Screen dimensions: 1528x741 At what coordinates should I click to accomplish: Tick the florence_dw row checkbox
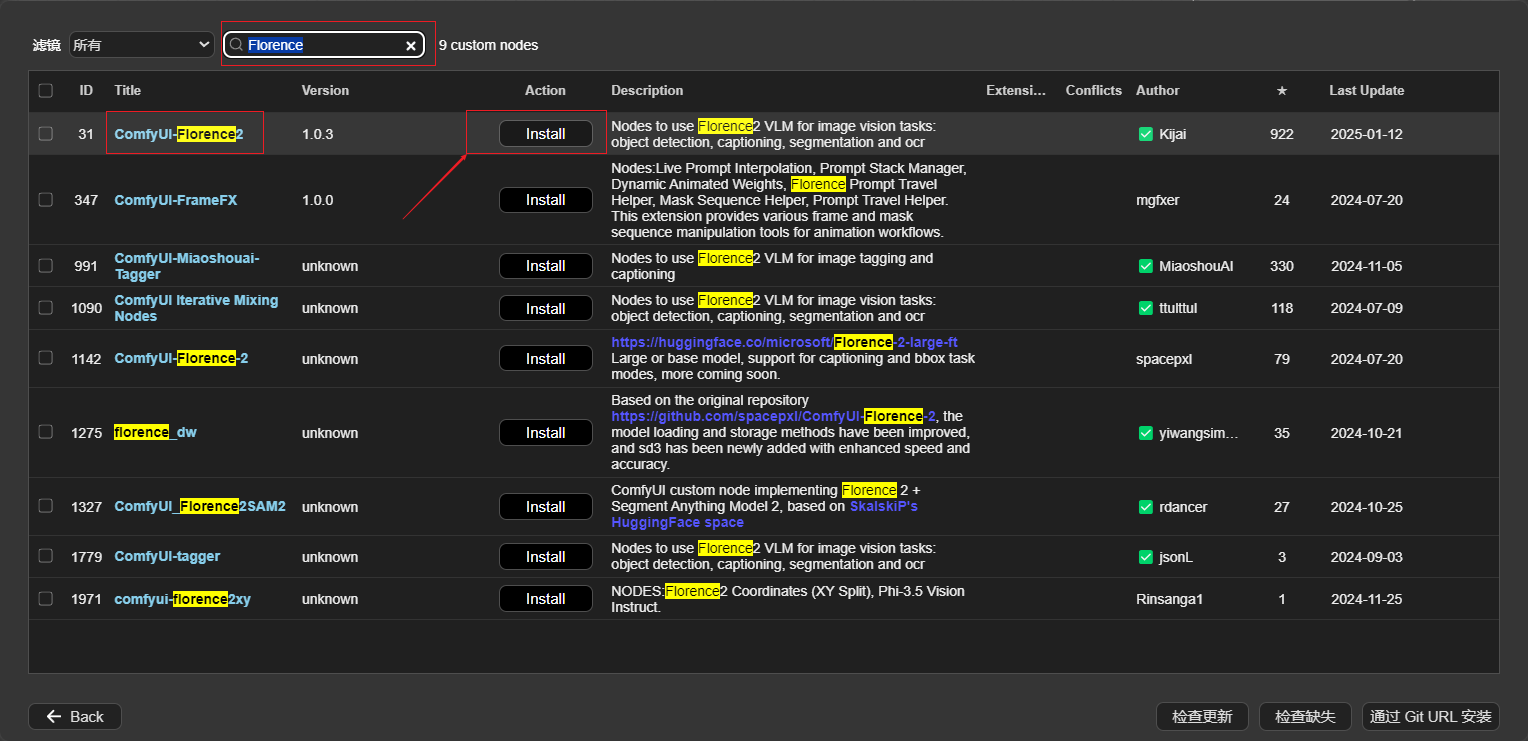pos(45,432)
